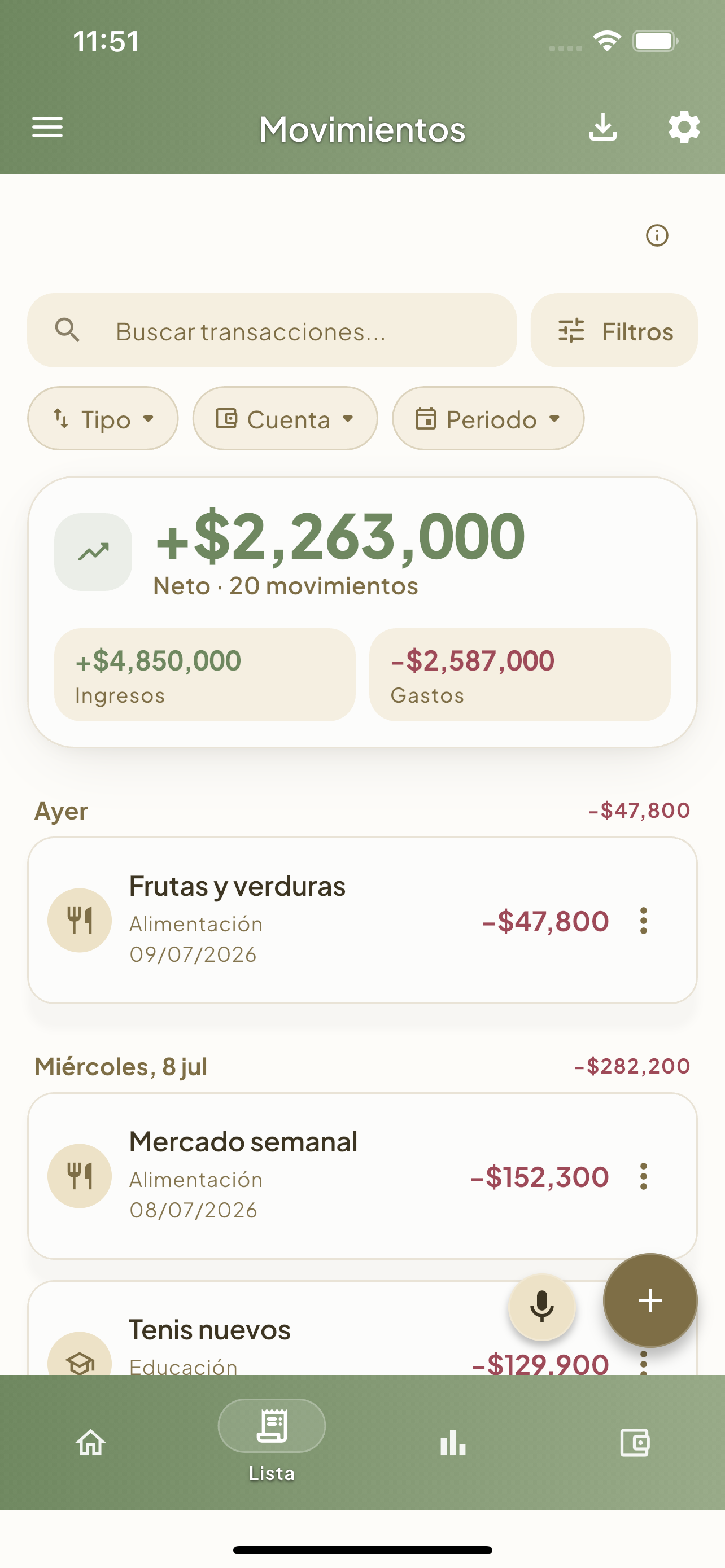Add a new transaction with plus button

click(650, 1300)
